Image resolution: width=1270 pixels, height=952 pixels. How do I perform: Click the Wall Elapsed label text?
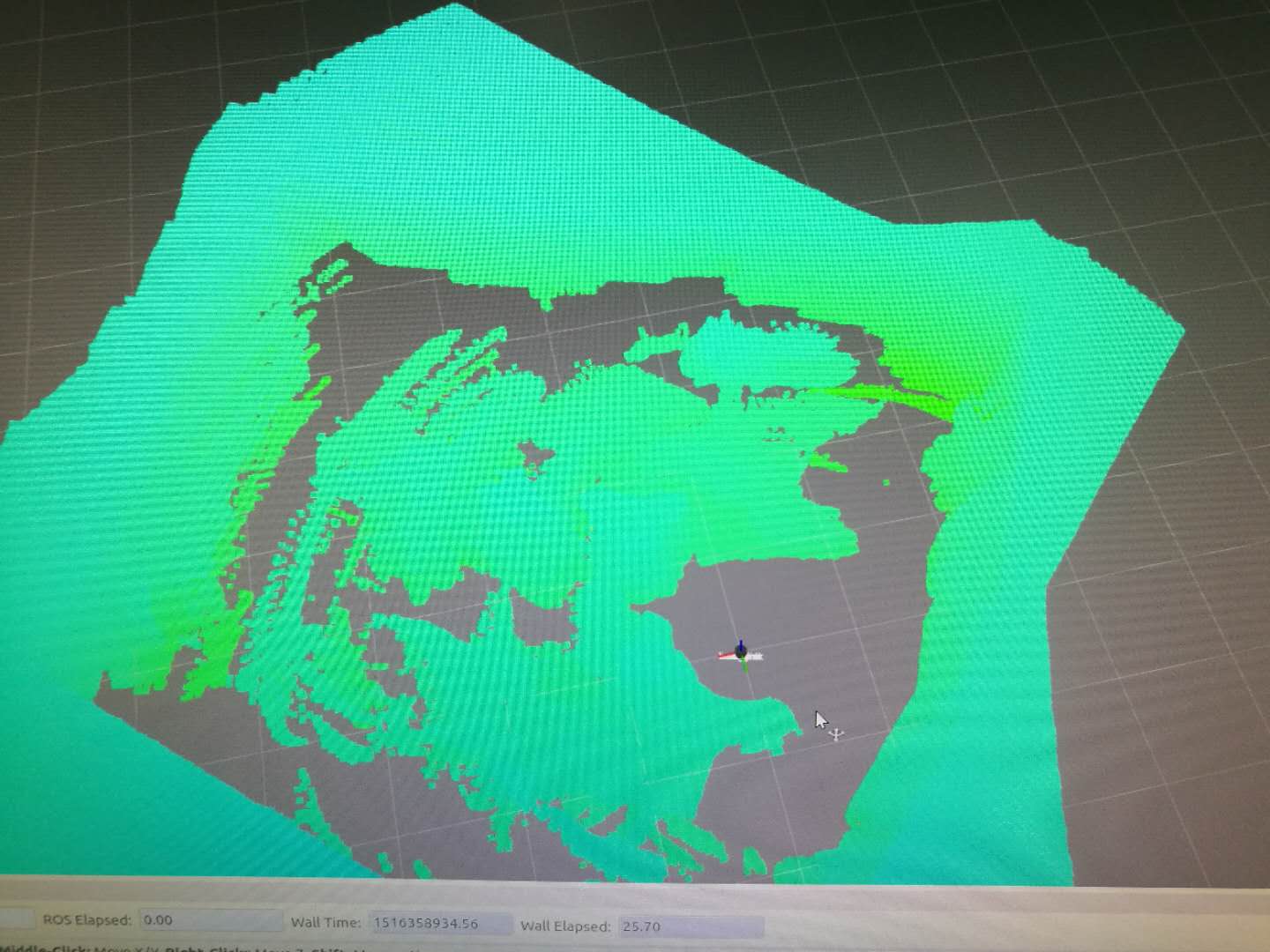click(569, 926)
